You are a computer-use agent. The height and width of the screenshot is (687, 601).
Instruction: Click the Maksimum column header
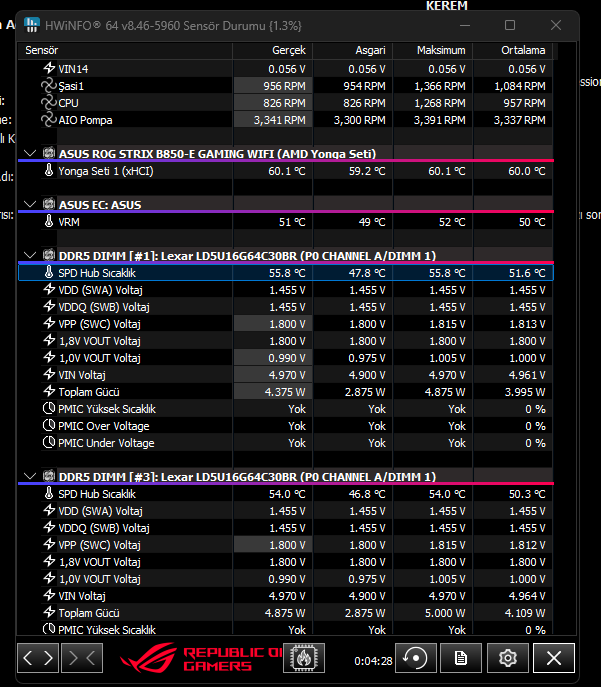coord(433,50)
